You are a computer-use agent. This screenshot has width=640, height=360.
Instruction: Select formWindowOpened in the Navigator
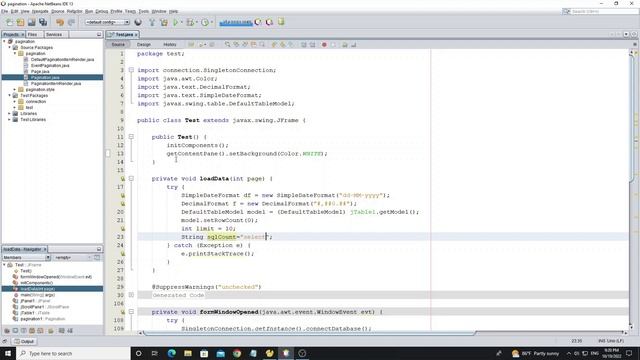pyautogui.click(x=56, y=277)
